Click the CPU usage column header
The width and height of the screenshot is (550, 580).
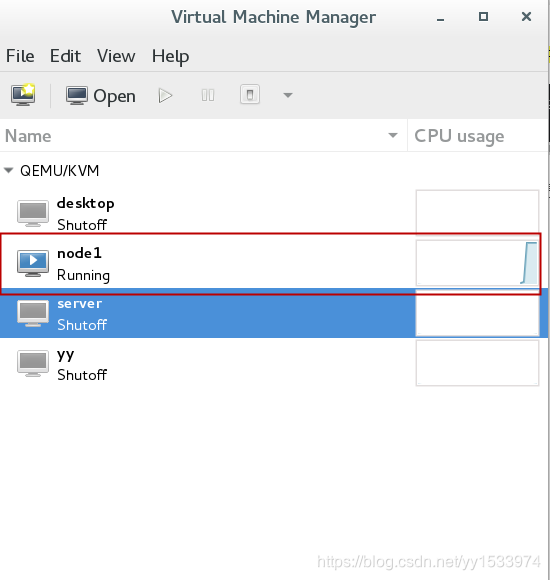click(478, 136)
